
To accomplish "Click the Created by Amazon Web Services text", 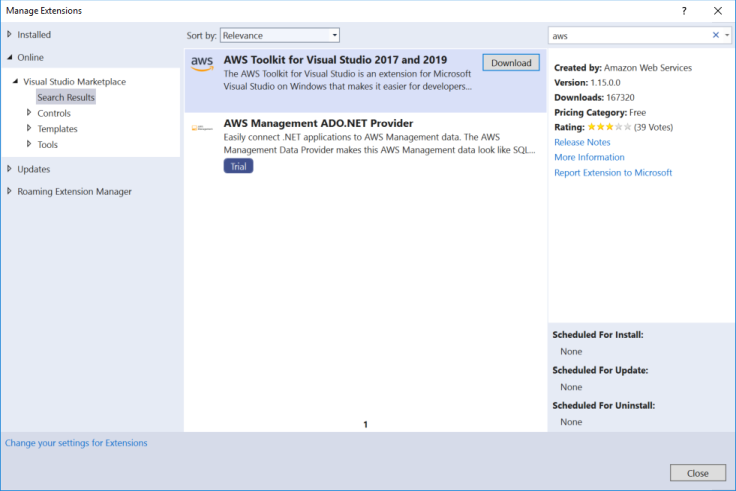I will click(623, 68).
